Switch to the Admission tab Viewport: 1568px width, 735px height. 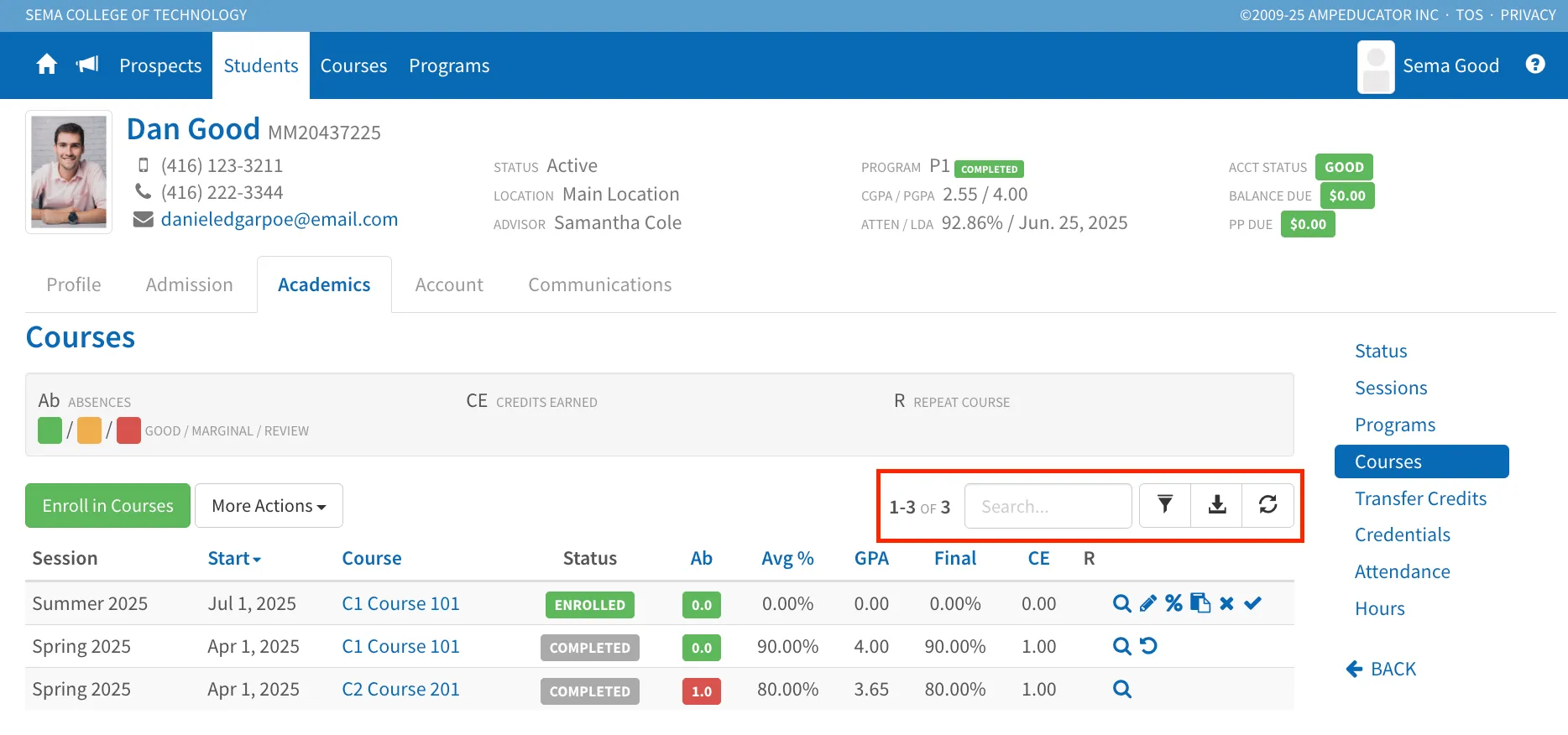[189, 284]
